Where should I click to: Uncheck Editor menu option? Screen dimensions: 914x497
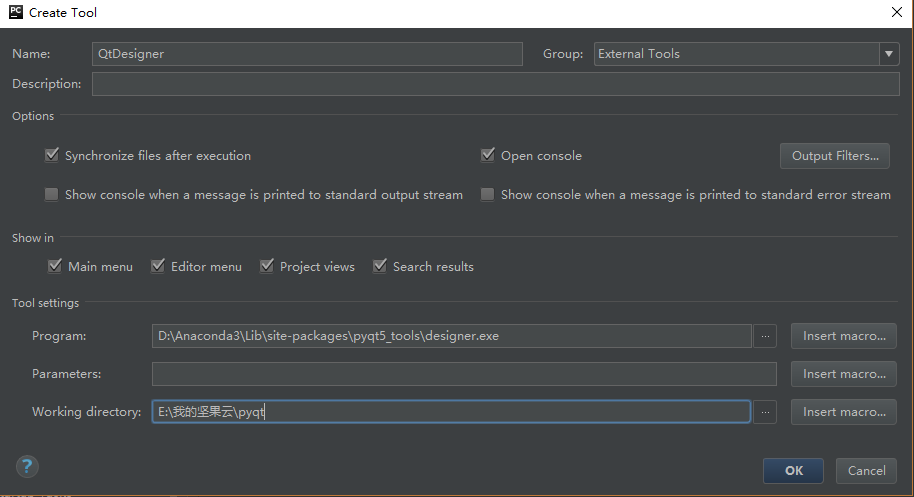click(x=158, y=267)
